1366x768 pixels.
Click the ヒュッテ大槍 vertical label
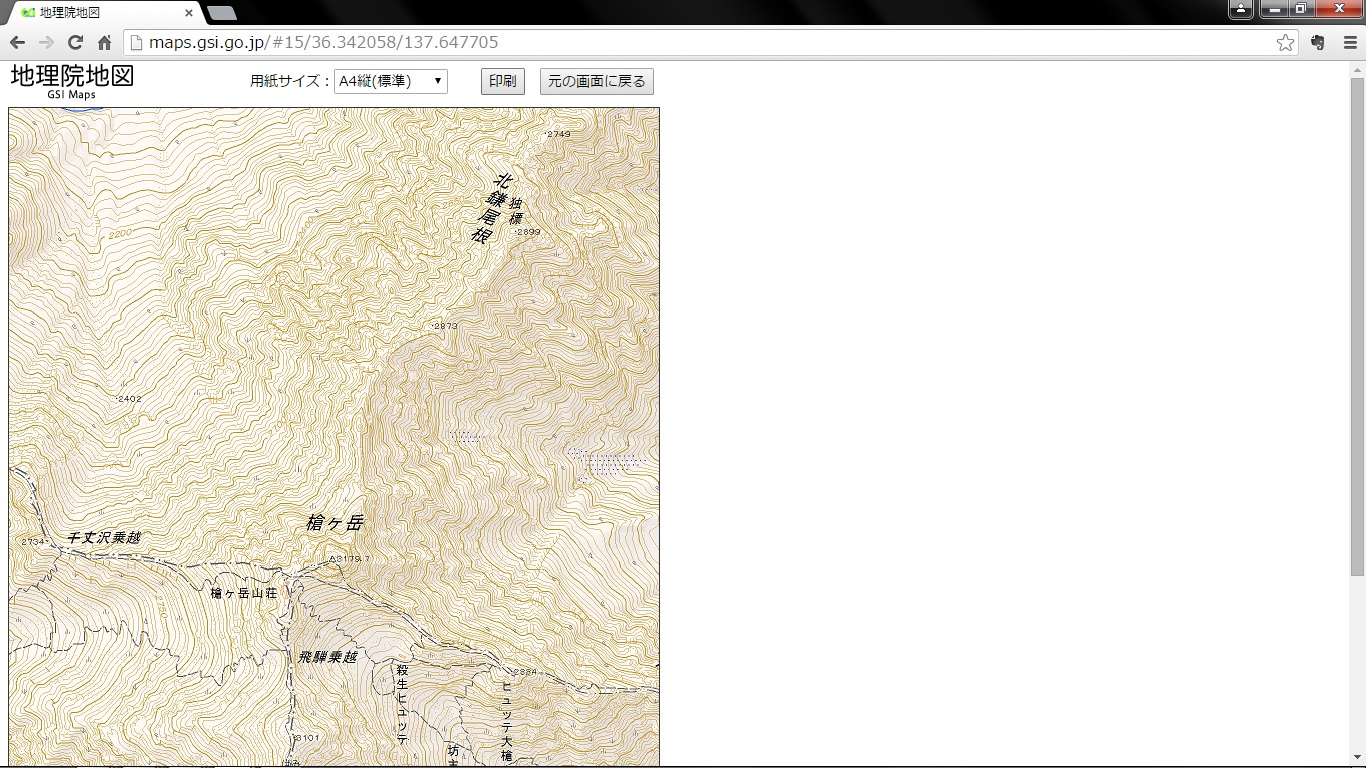(507, 721)
